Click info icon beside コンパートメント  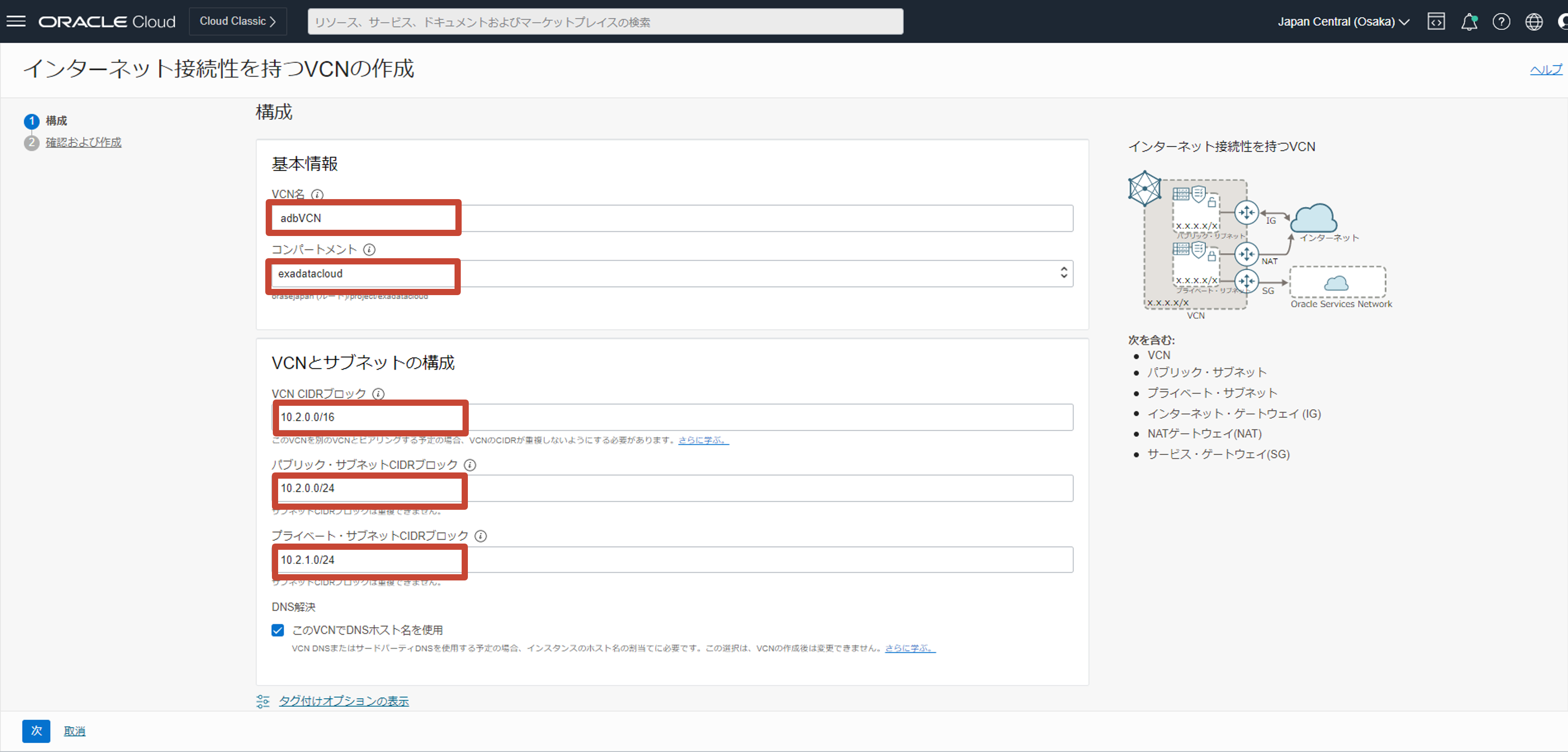(369, 249)
